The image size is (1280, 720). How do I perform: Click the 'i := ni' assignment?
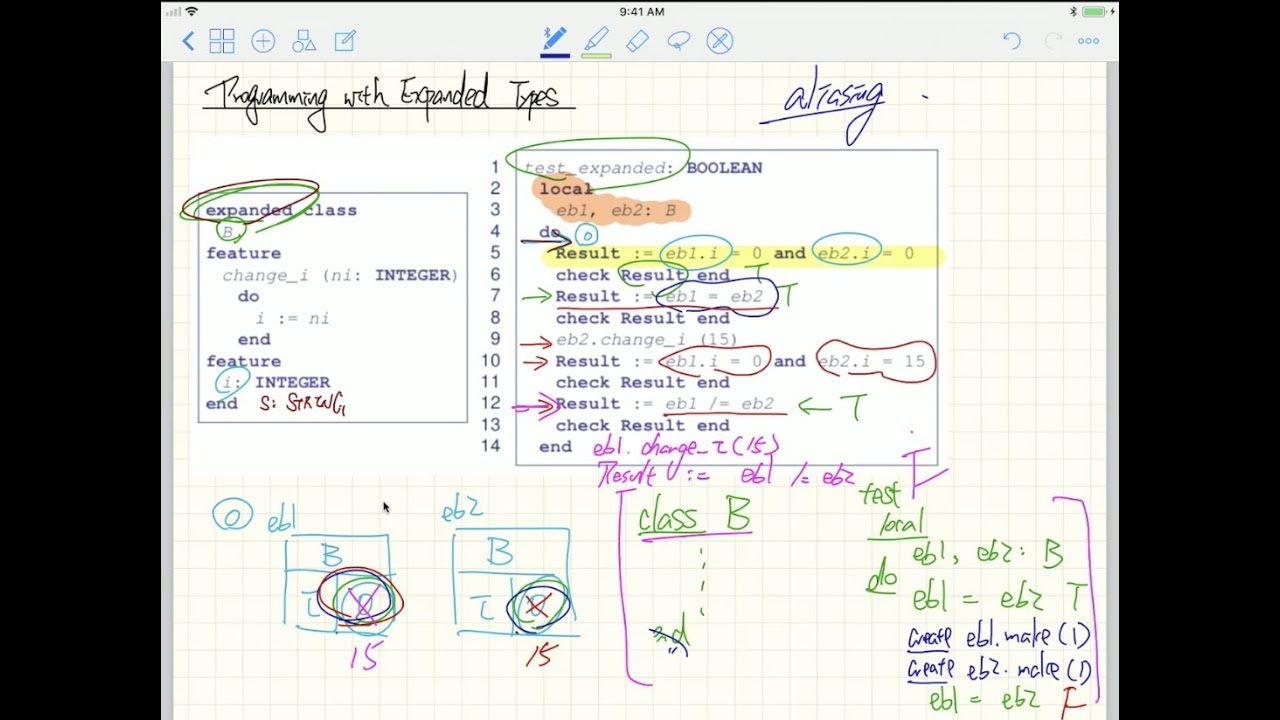coord(292,318)
